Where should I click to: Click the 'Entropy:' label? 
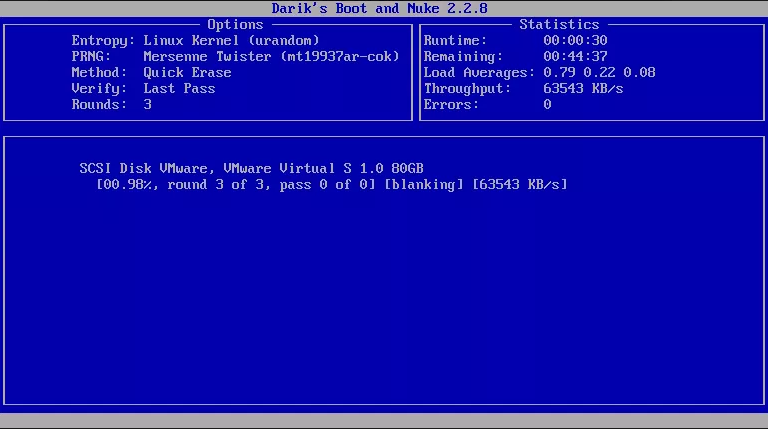pyautogui.click(x=103, y=41)
